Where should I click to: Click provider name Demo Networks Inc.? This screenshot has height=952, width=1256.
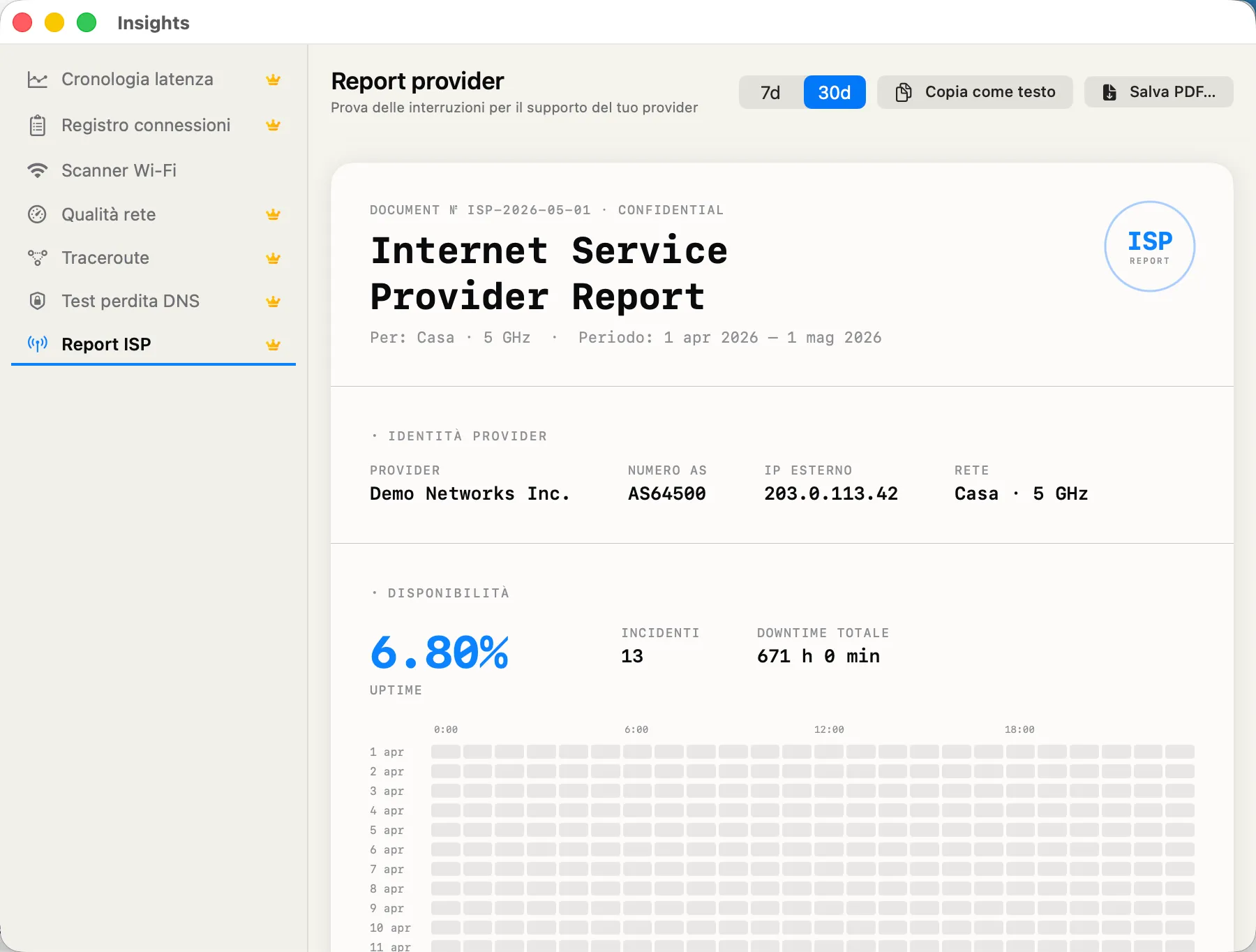point(470,493)
